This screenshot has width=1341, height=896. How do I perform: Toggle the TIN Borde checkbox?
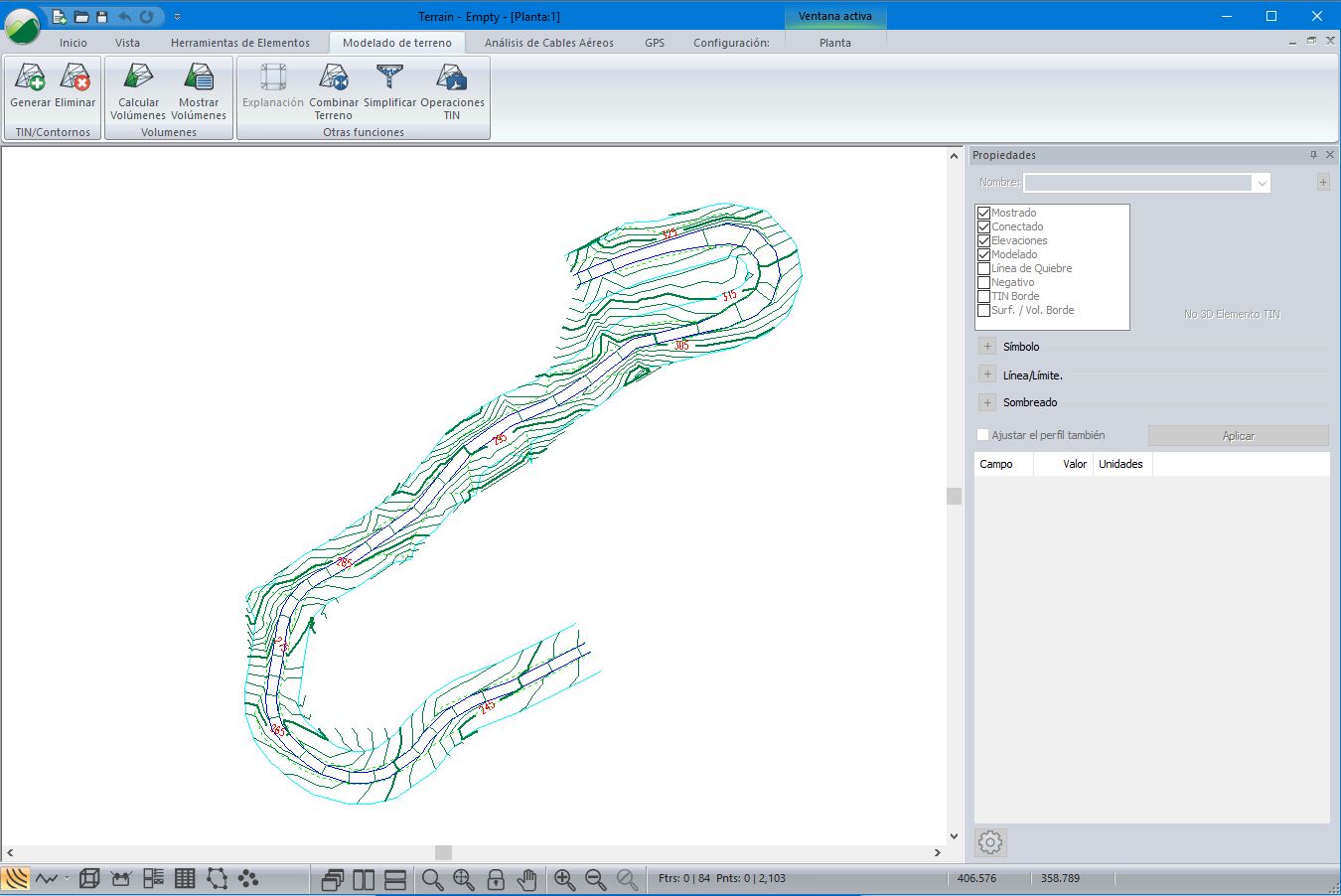(984, 296)
